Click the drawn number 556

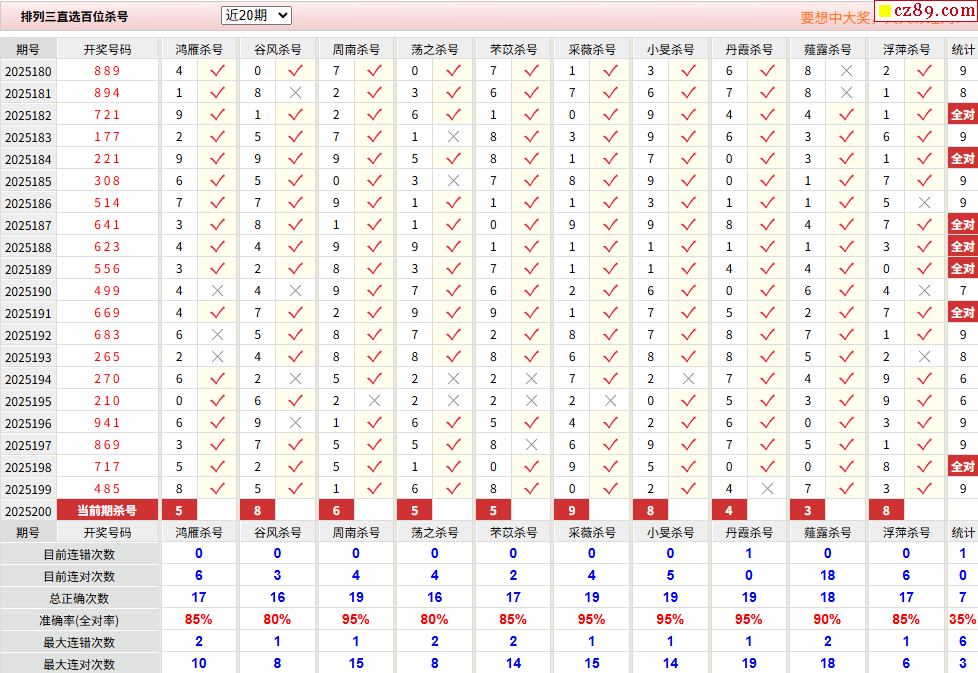pos(107,269)
